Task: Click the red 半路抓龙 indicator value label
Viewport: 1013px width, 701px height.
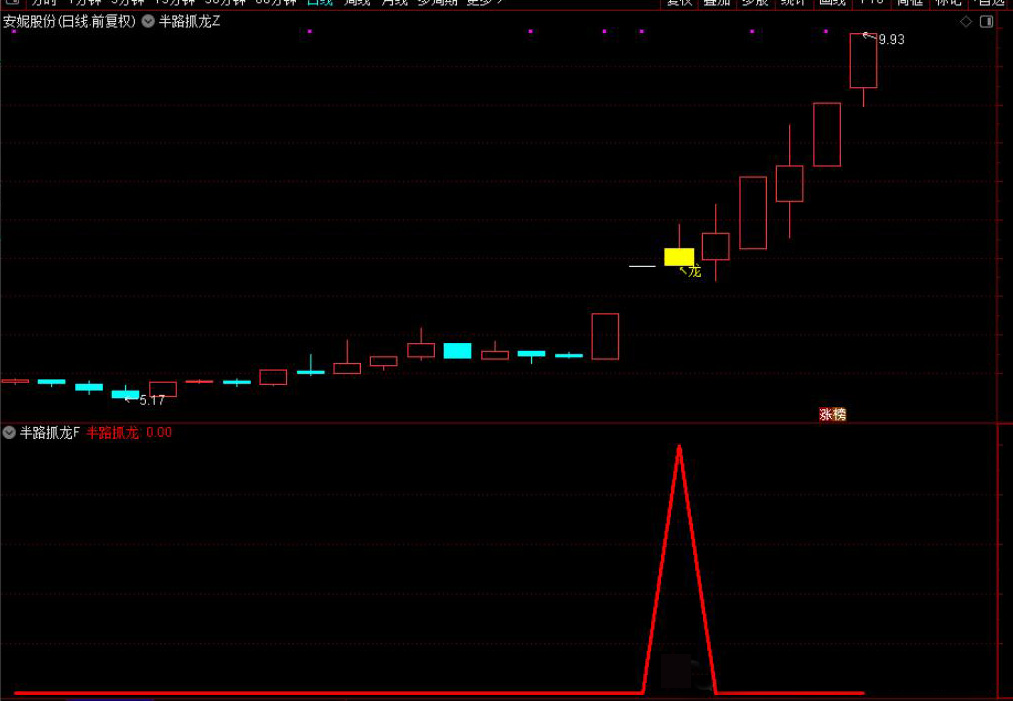Action: (x=112, y=433)
